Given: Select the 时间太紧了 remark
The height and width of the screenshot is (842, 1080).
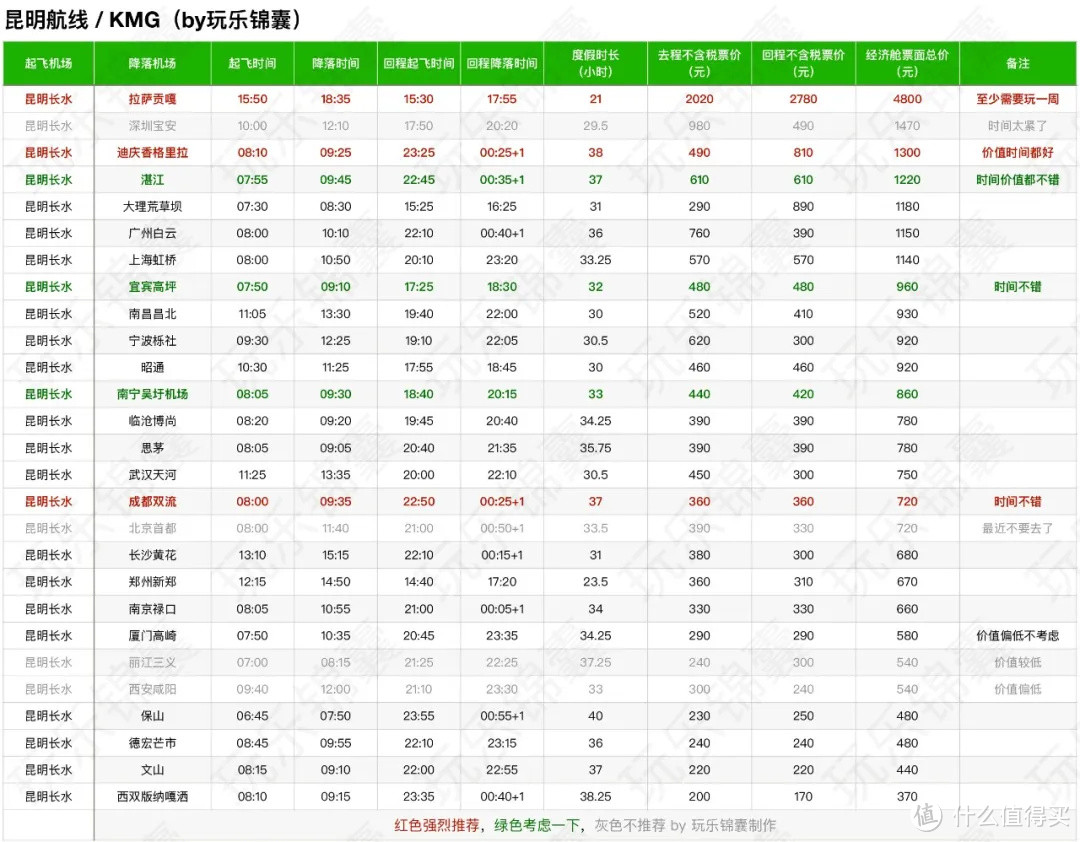Looking at the screenshot, I should coord(1017,126).
